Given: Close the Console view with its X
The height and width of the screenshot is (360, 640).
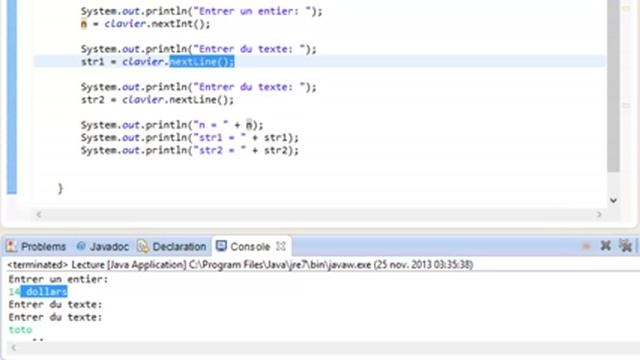Looking at the screenshot, I should tap(280, 246).
